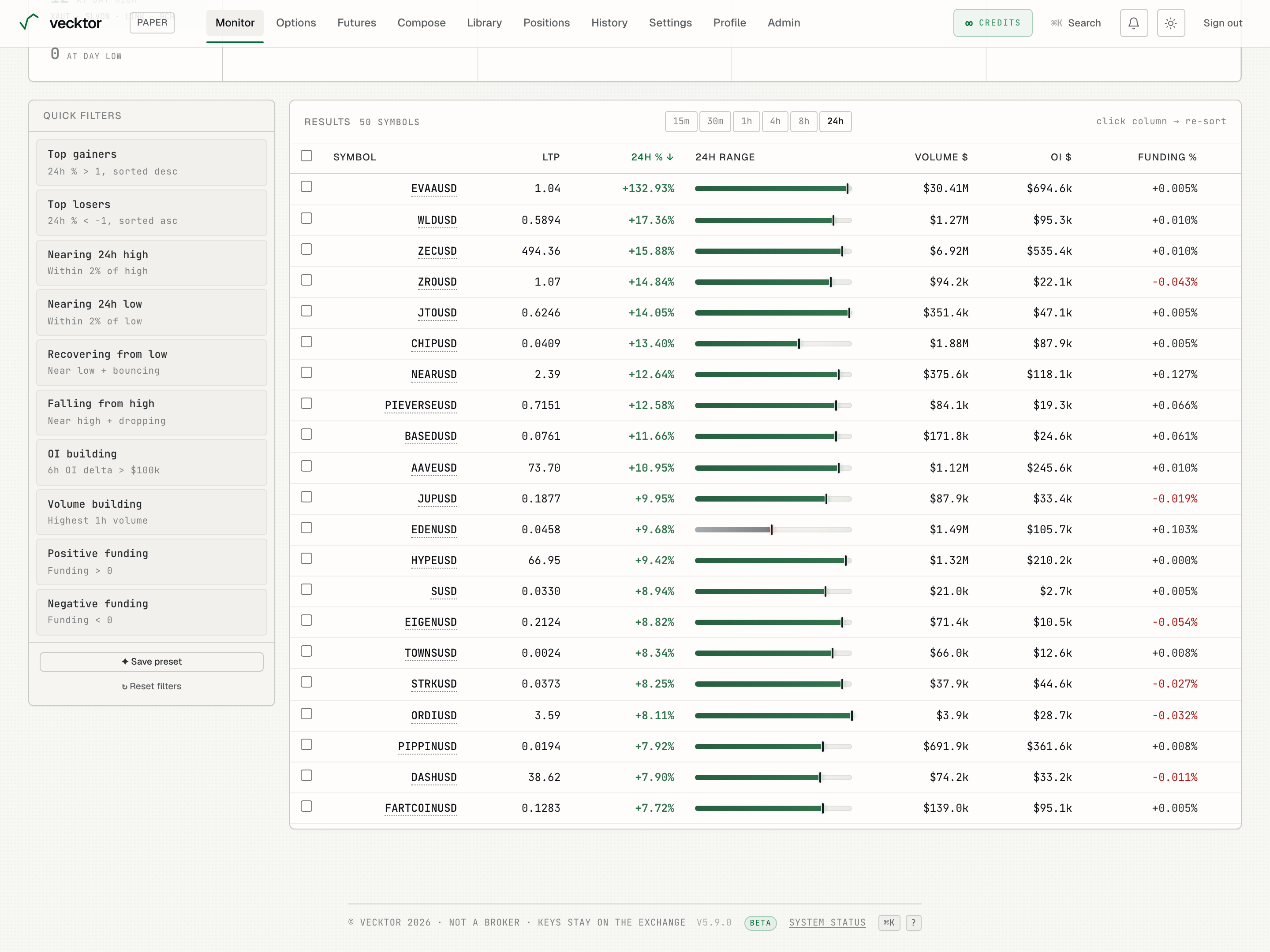This screenshot has width=1270, height=952.
Task: Click the ⌘K Search control
Action: pyautogui.click(x=1076, y=23)
